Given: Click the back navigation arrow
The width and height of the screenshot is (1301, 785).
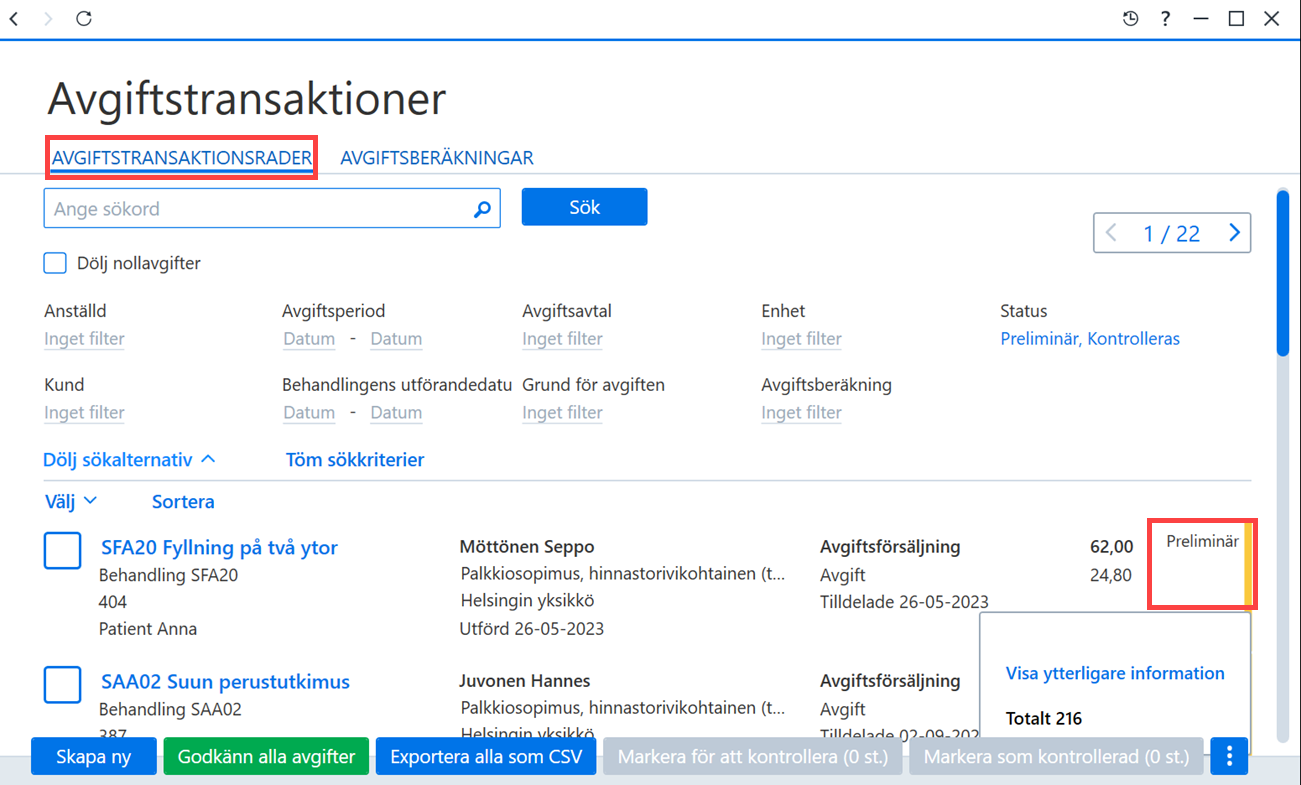Looking at the screenshot, I should pos(15,18).
